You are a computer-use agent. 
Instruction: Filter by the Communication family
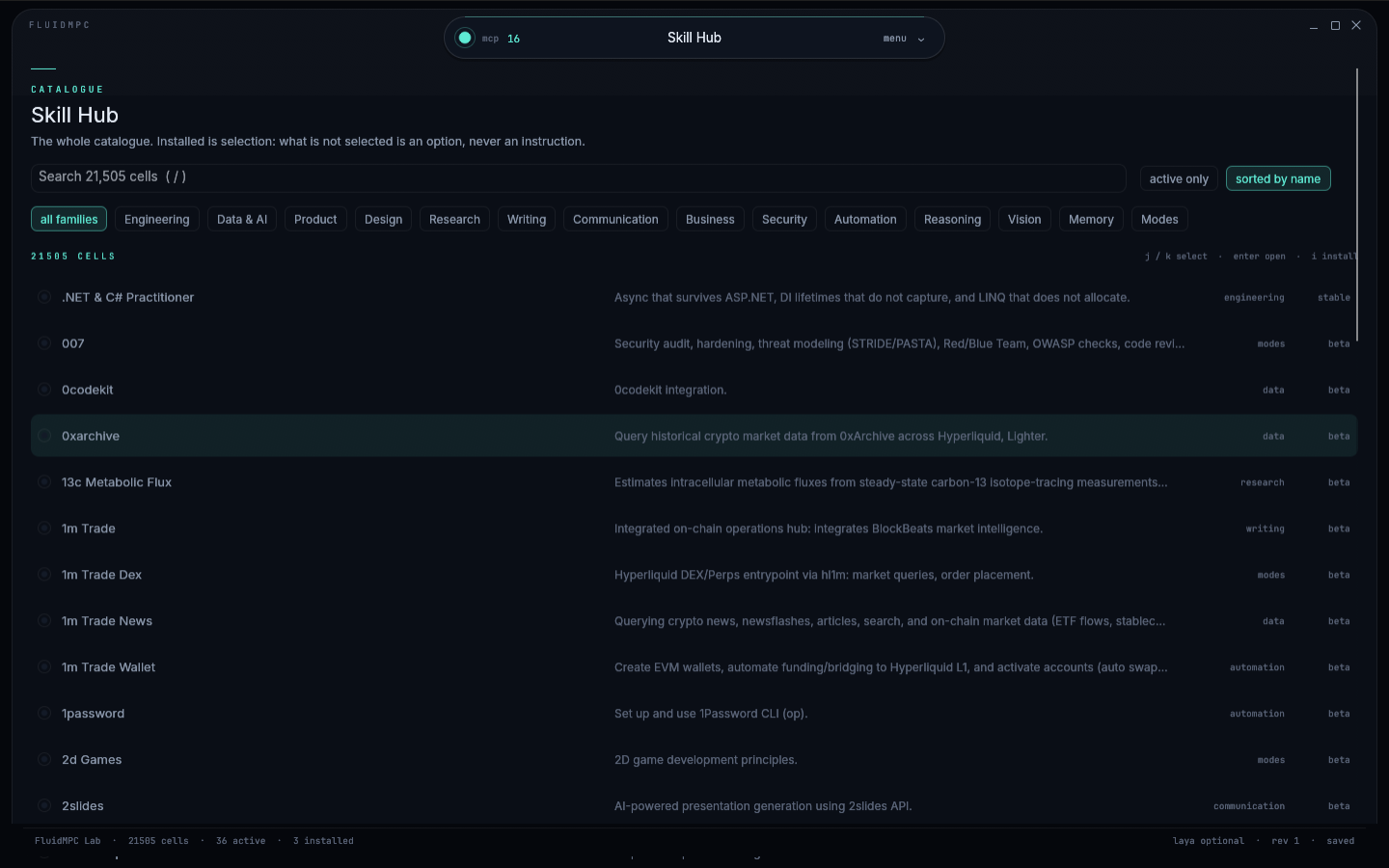(615, 219)
